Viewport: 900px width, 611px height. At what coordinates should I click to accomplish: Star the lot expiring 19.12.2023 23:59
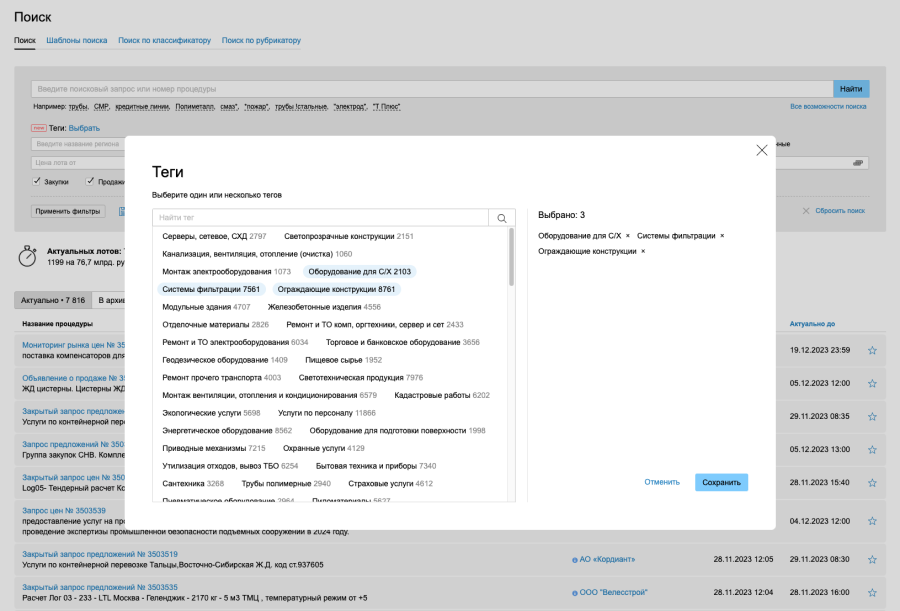tap(872, 350)
